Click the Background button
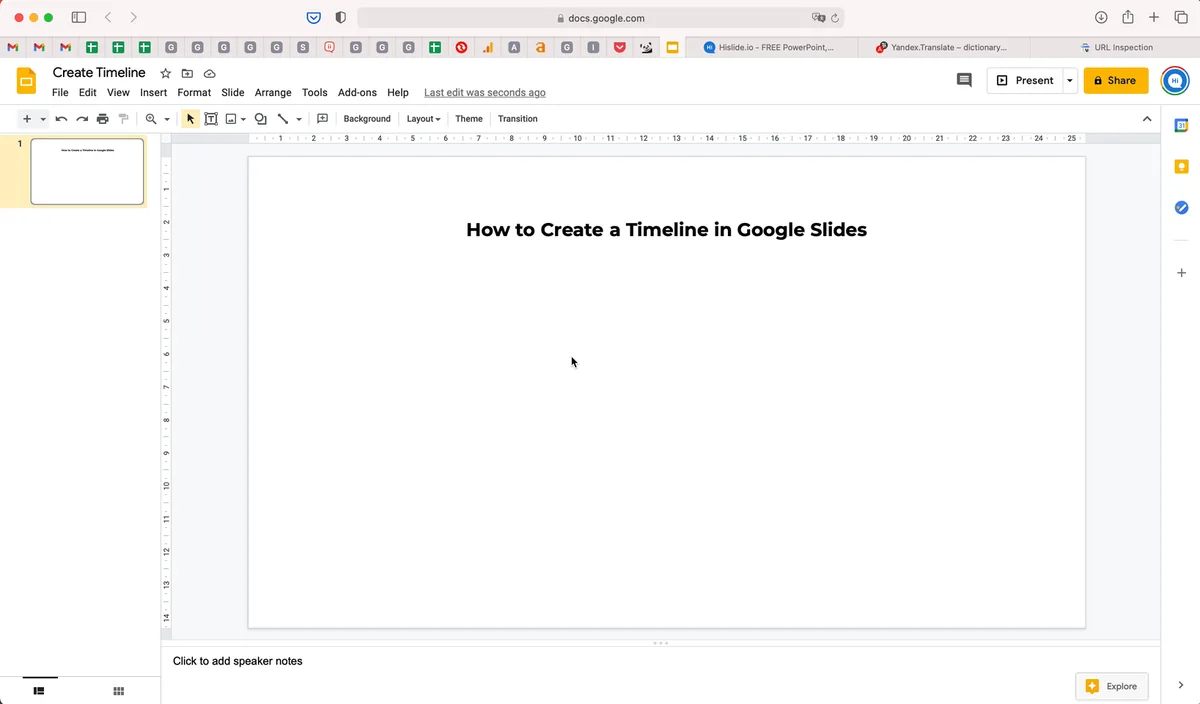1200x704 pixels. 367,119
